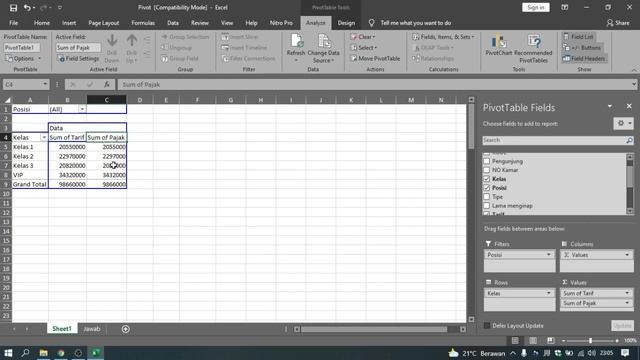The width and height of the screenshot is (640, 360).
Task: Open Fields, Items, & Sets
Action: point(444,37)
